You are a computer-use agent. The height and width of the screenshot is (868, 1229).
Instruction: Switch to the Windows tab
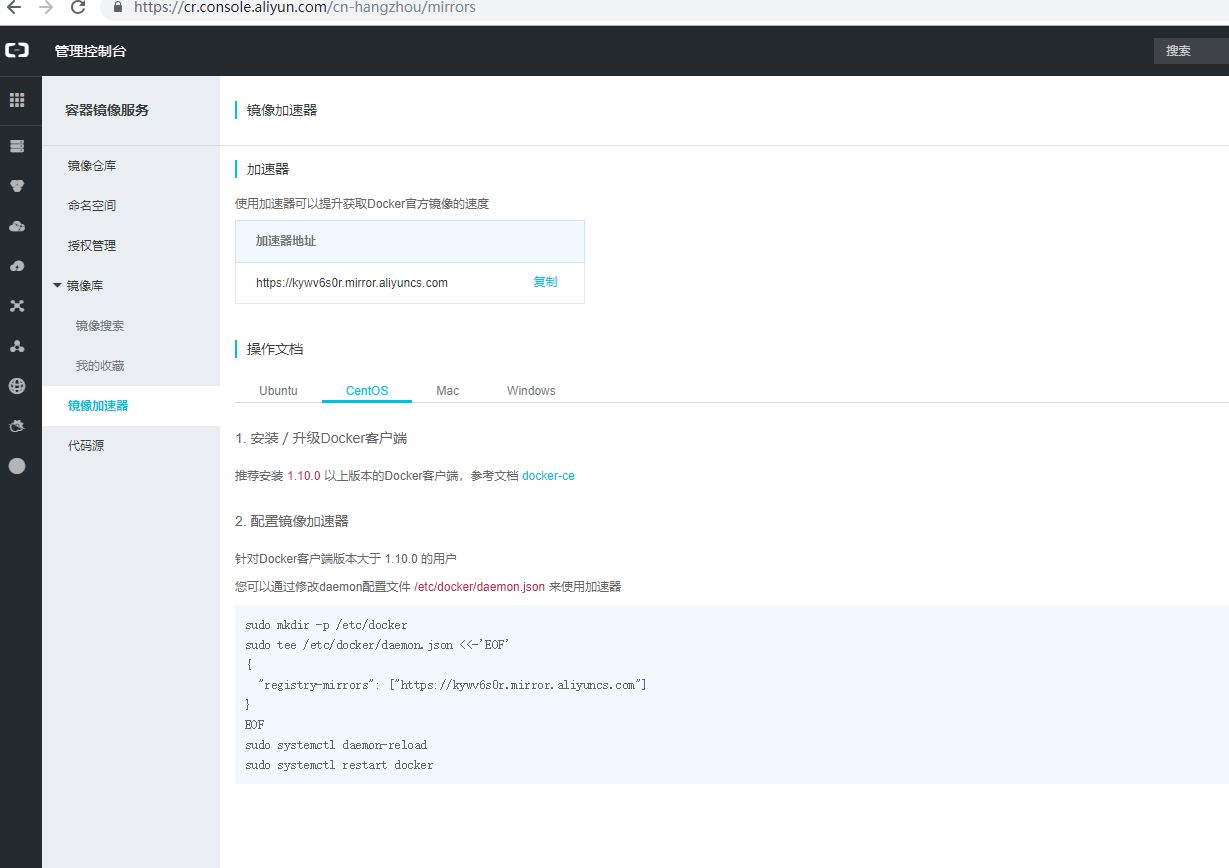(531, 391)
